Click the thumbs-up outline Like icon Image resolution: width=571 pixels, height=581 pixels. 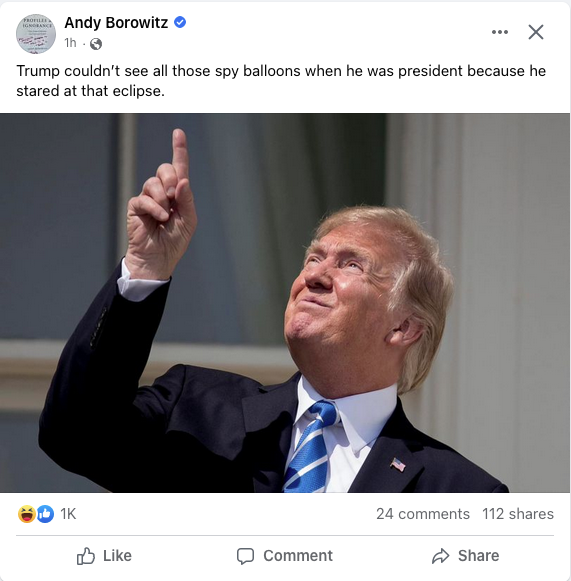click(x=86, y=556)
